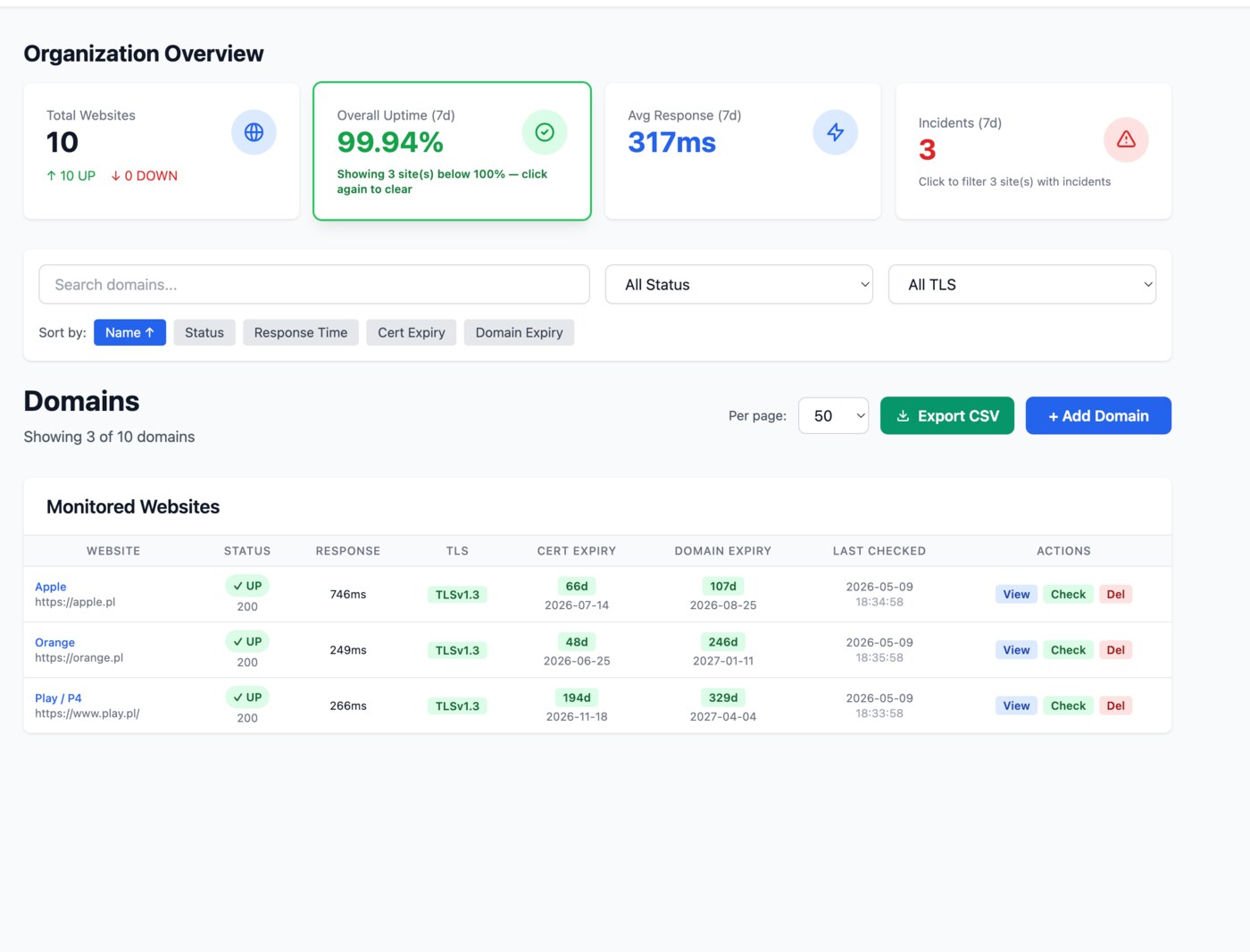This screenshot has height=952, width=1250.
Task: Click the LAST CHECKED column header
Action: coord(879,551)
